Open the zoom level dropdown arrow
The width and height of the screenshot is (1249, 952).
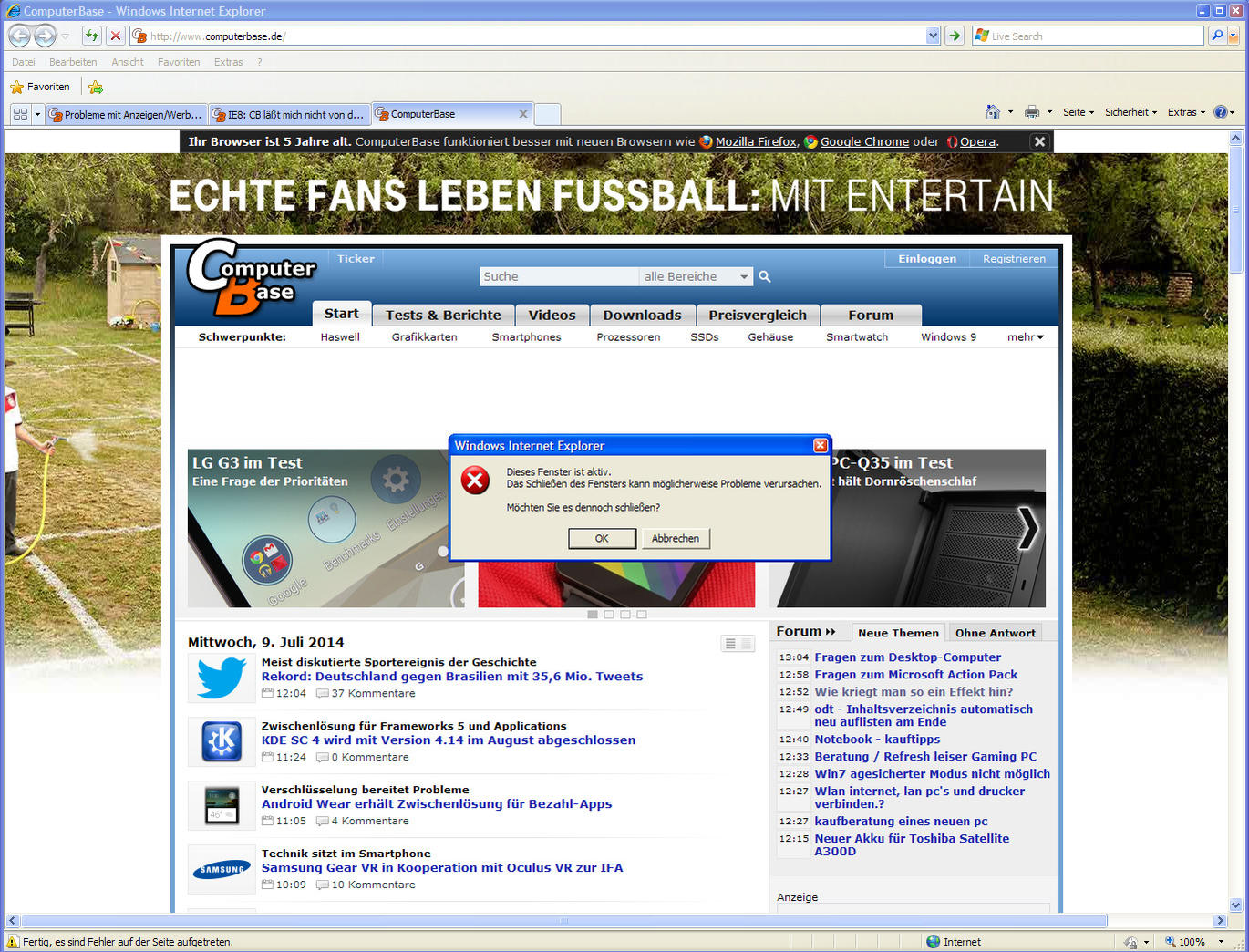coord(1221,942)
